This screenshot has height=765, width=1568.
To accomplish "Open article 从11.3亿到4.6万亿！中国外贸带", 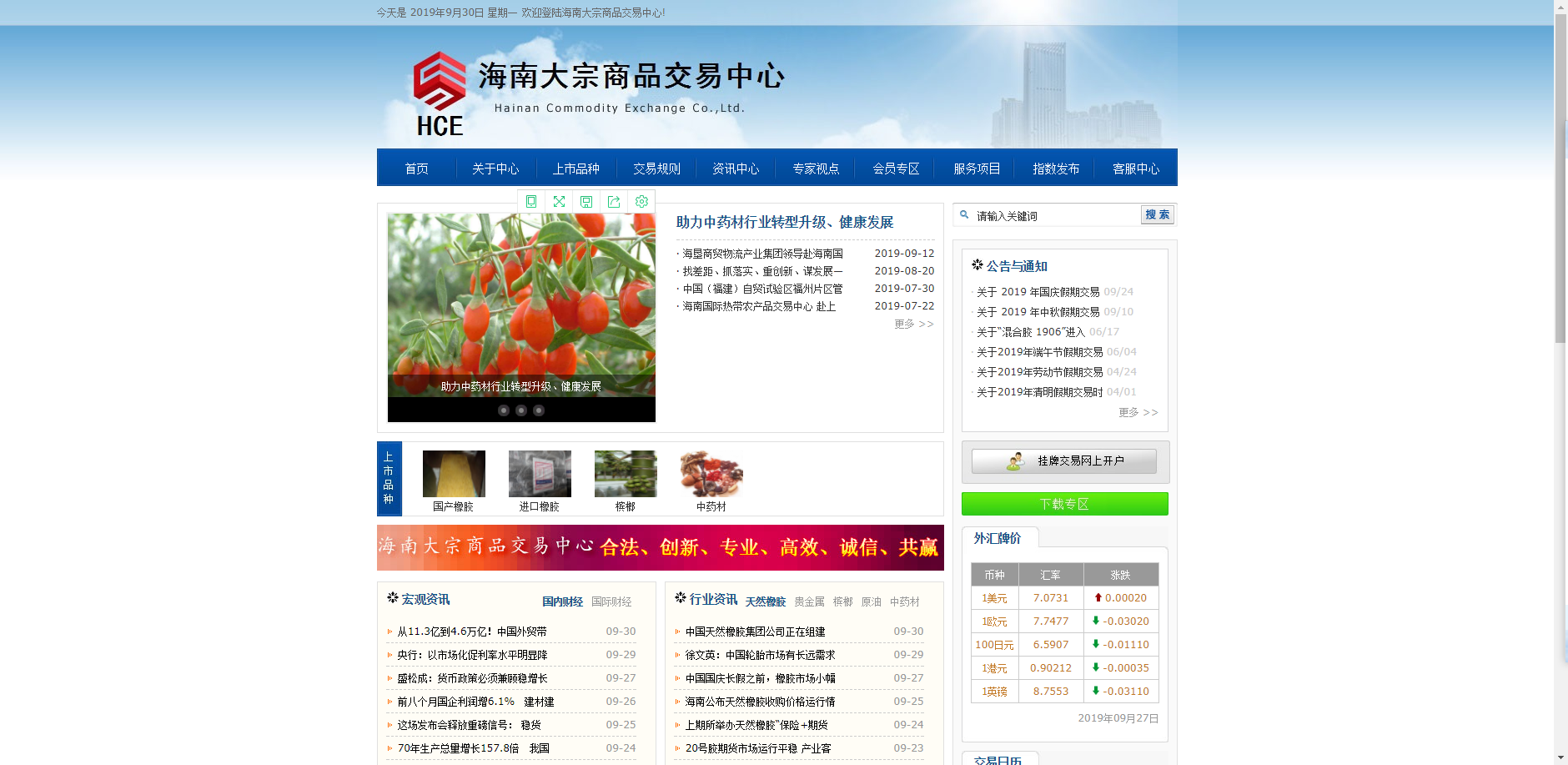I will 471,632.
